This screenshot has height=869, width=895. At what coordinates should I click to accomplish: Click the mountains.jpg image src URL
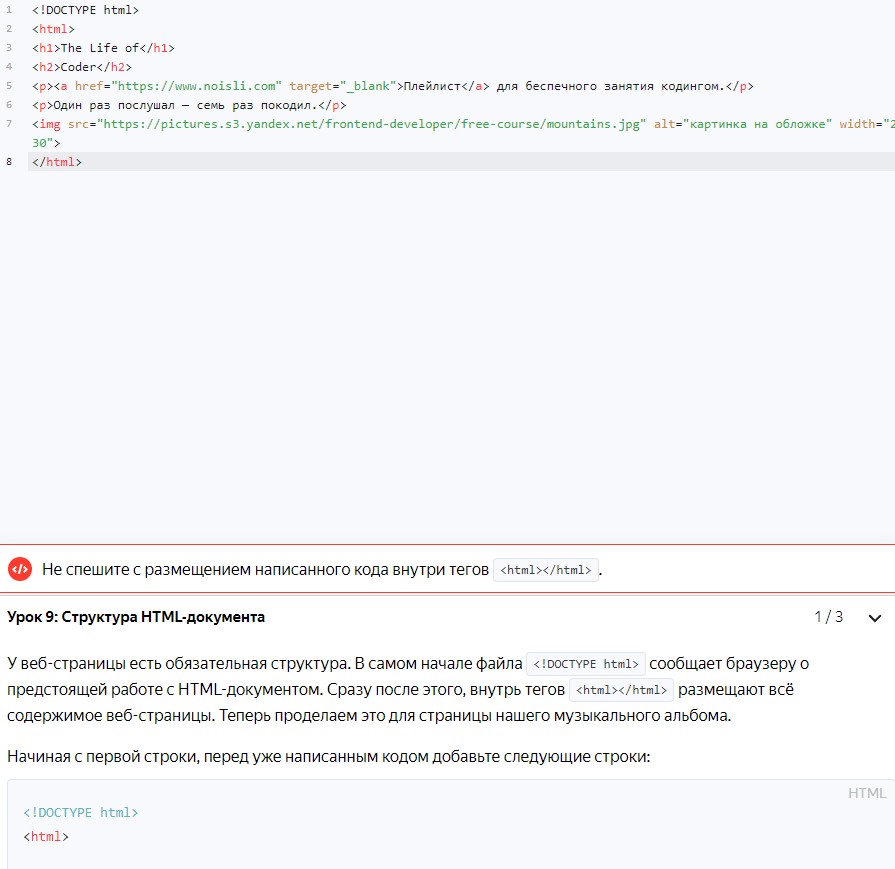click(x=371, y=124)
